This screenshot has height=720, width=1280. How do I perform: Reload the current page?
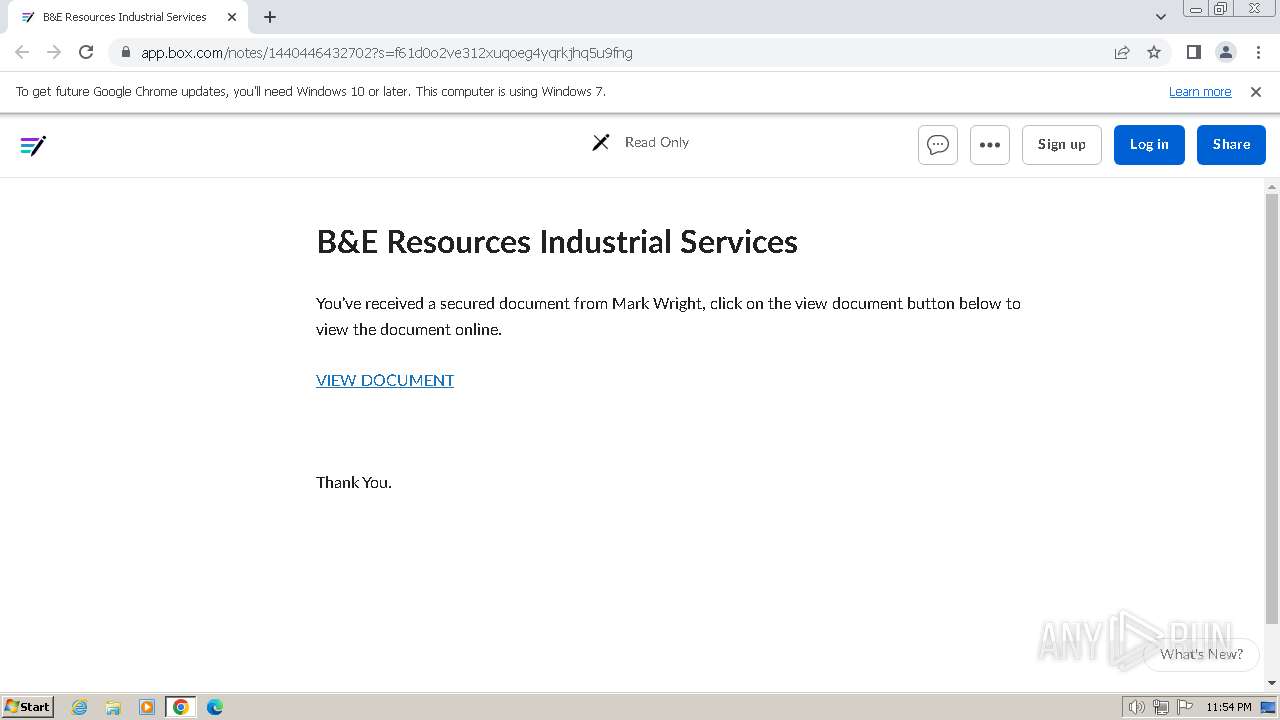pos(86,52)
